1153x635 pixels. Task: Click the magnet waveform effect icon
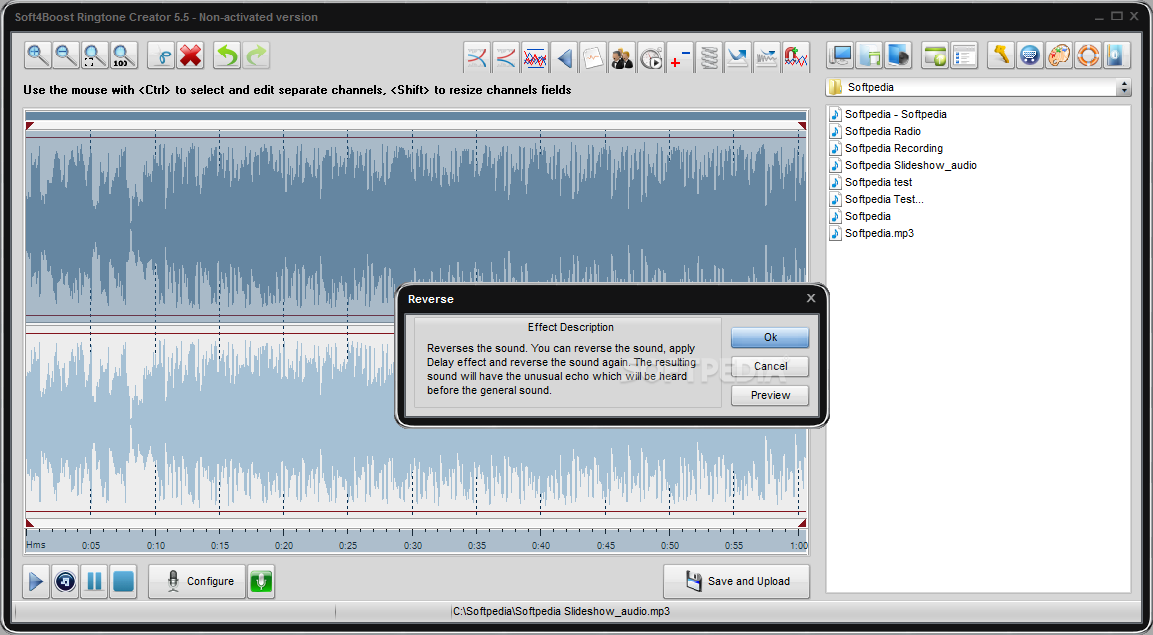(x=796, y=57)
